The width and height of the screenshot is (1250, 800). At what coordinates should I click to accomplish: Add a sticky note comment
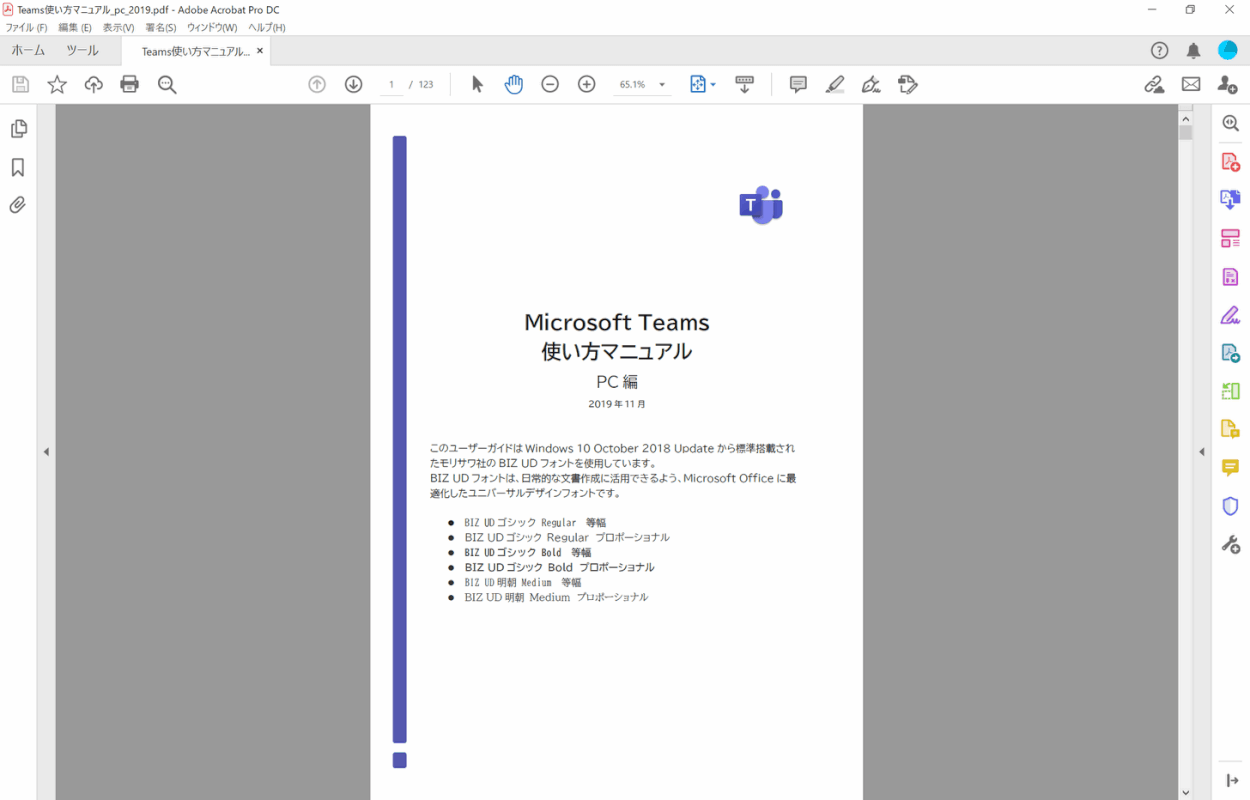click(798, 85)
